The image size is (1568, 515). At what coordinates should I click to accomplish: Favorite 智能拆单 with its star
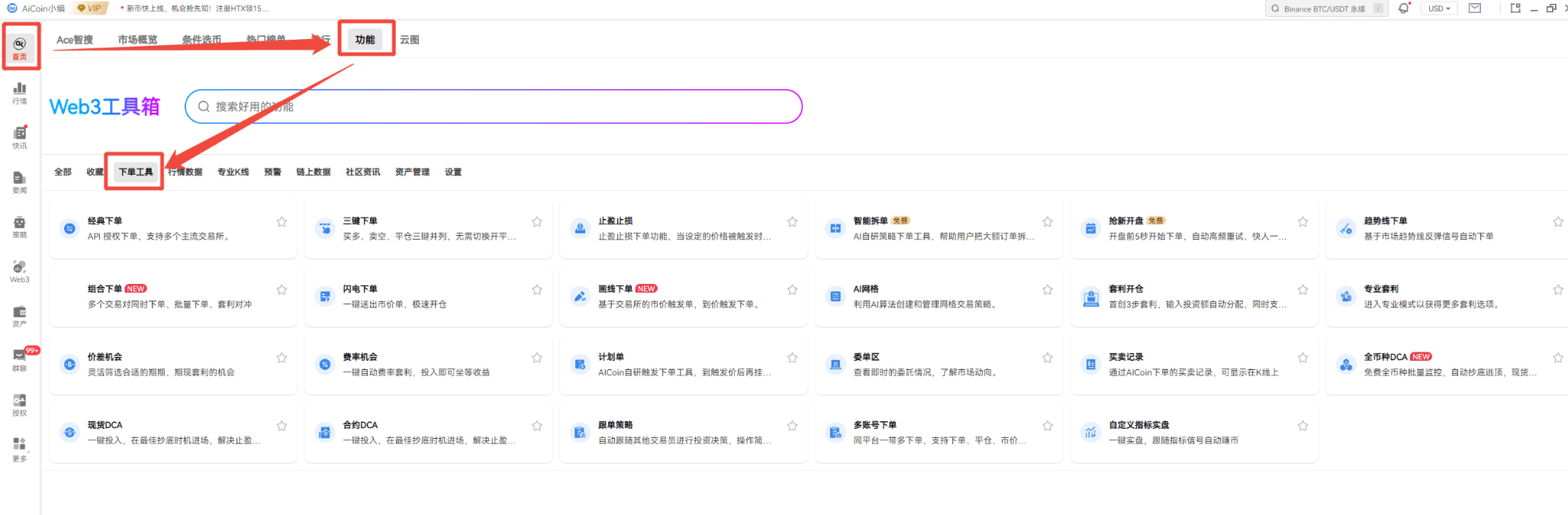(x=1048, y=222)
